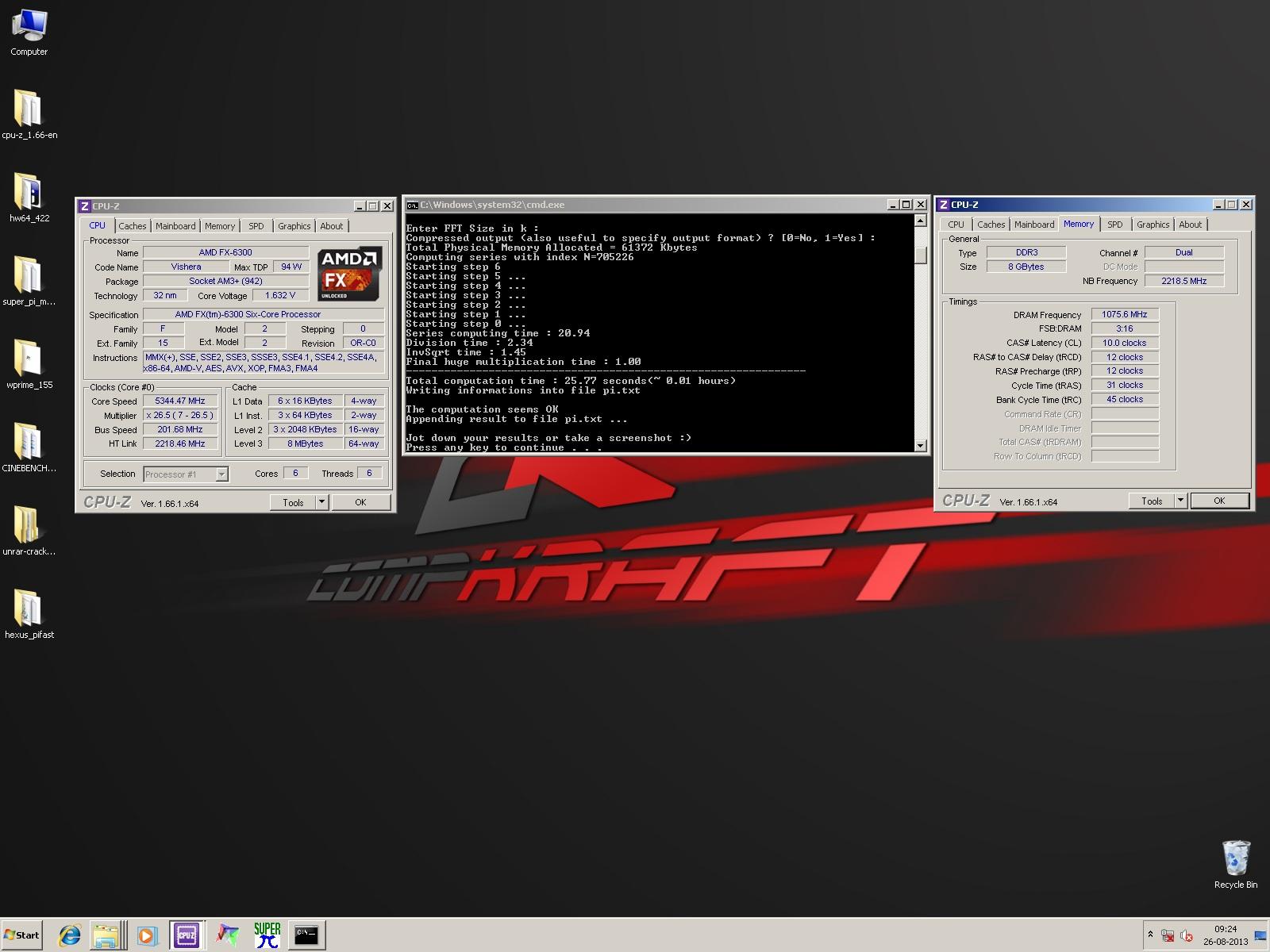Expand Tools dropdown arrow in right CPU-Z
The image size is (1270, 952).
coord(1181,501)
